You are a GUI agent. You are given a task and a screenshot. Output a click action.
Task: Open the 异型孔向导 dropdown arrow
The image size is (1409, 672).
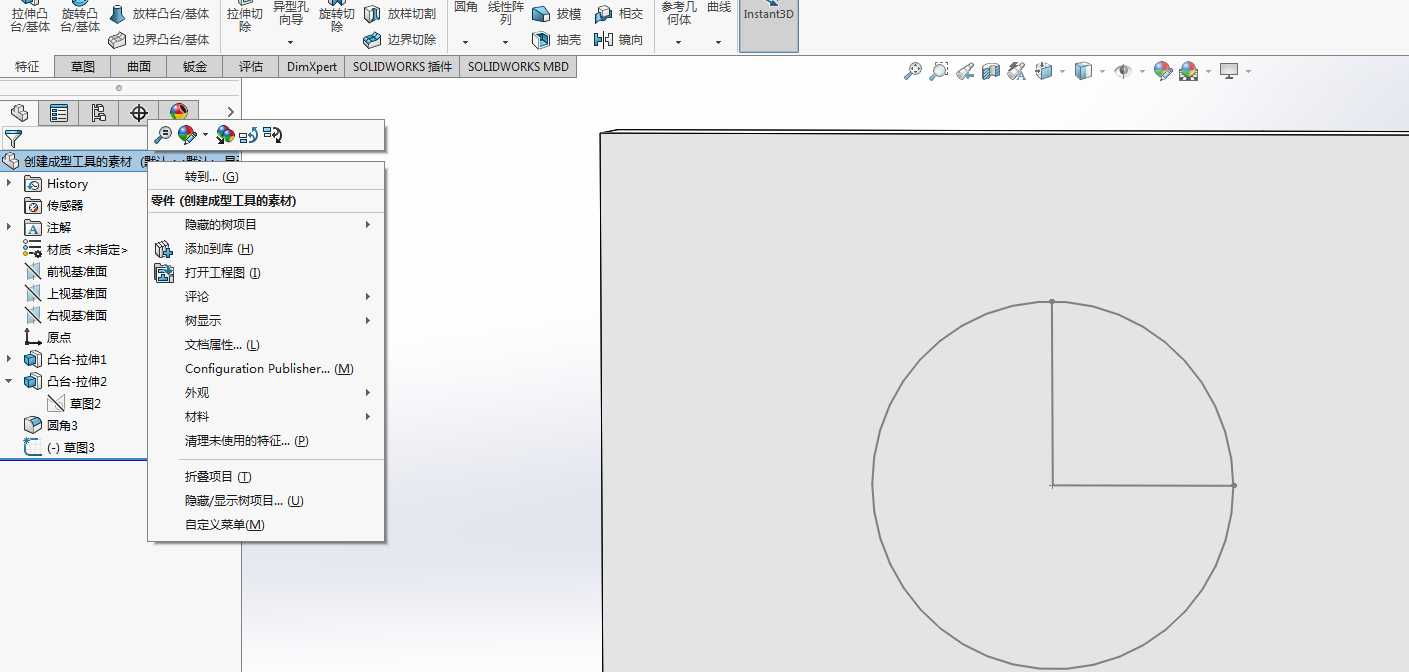pos(291,43)
